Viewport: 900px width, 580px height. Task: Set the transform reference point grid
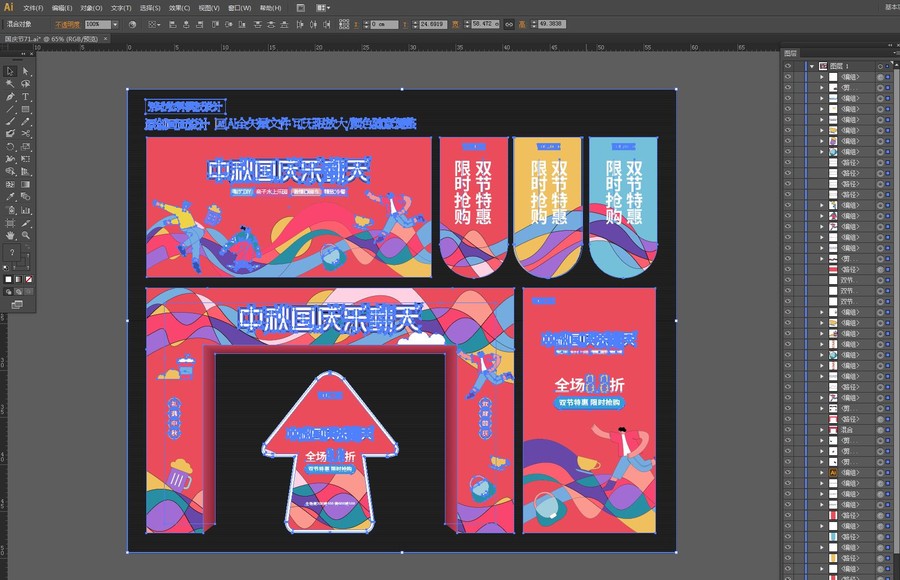click(x=343, y=24)
